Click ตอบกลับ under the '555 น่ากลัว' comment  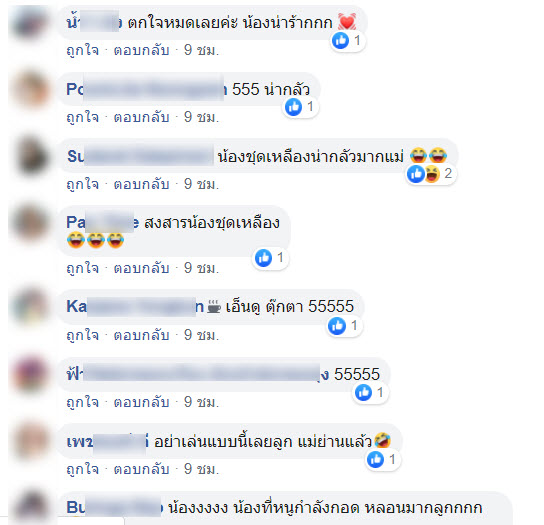pos(142,117)
